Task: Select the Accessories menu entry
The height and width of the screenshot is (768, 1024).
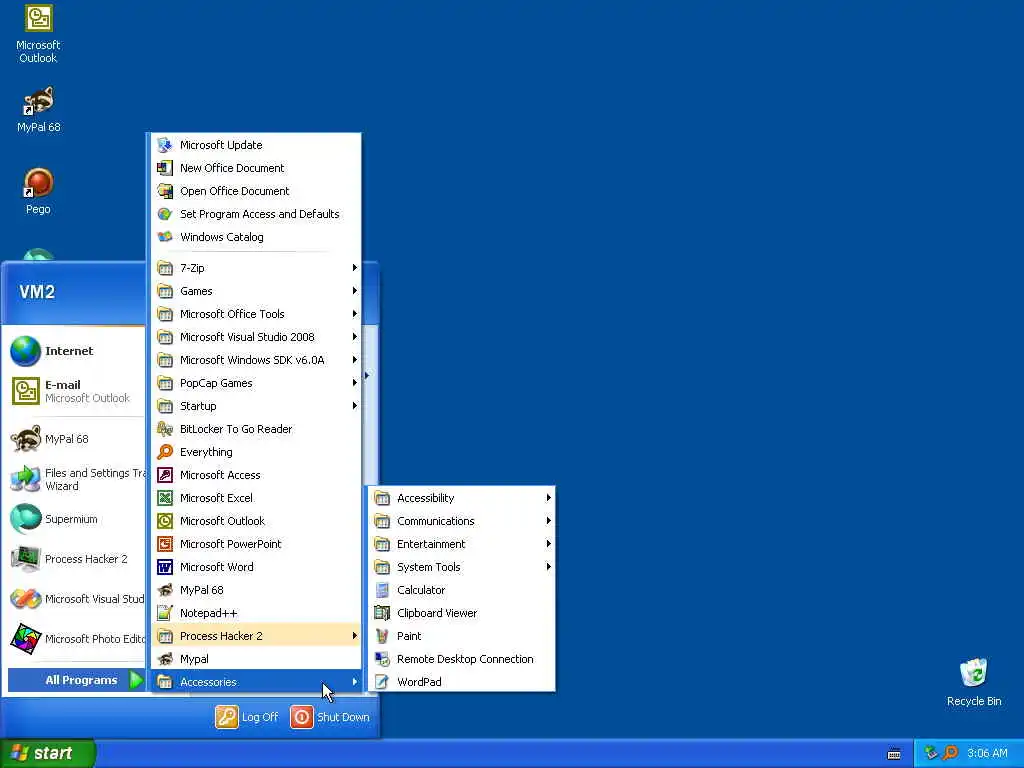Action: (256, 682)
